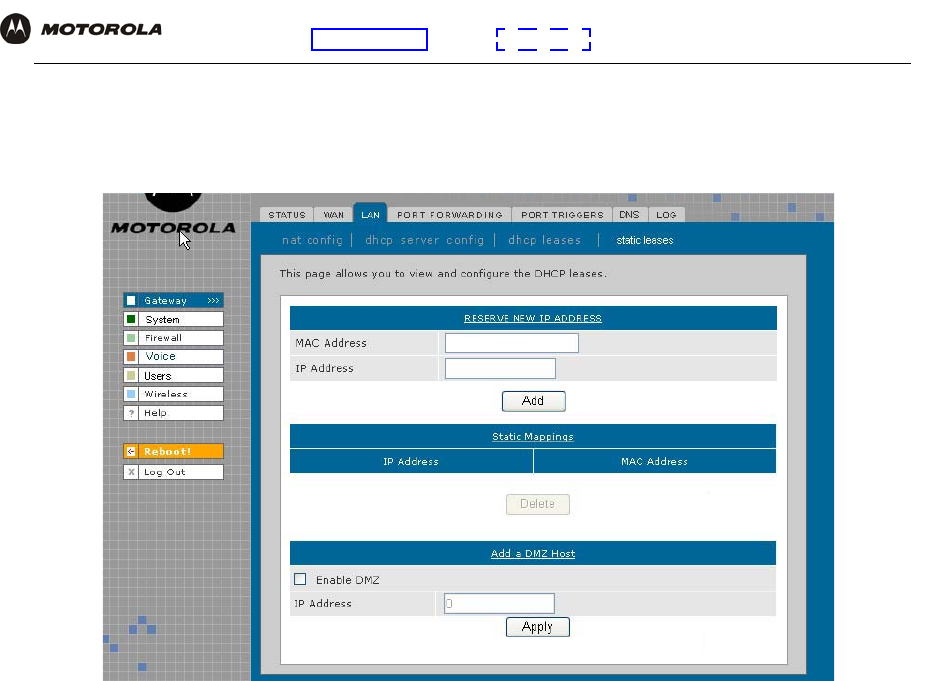The image size is (940, 681).
Task: Switch to the LOG tab
Action: (666, 215)
